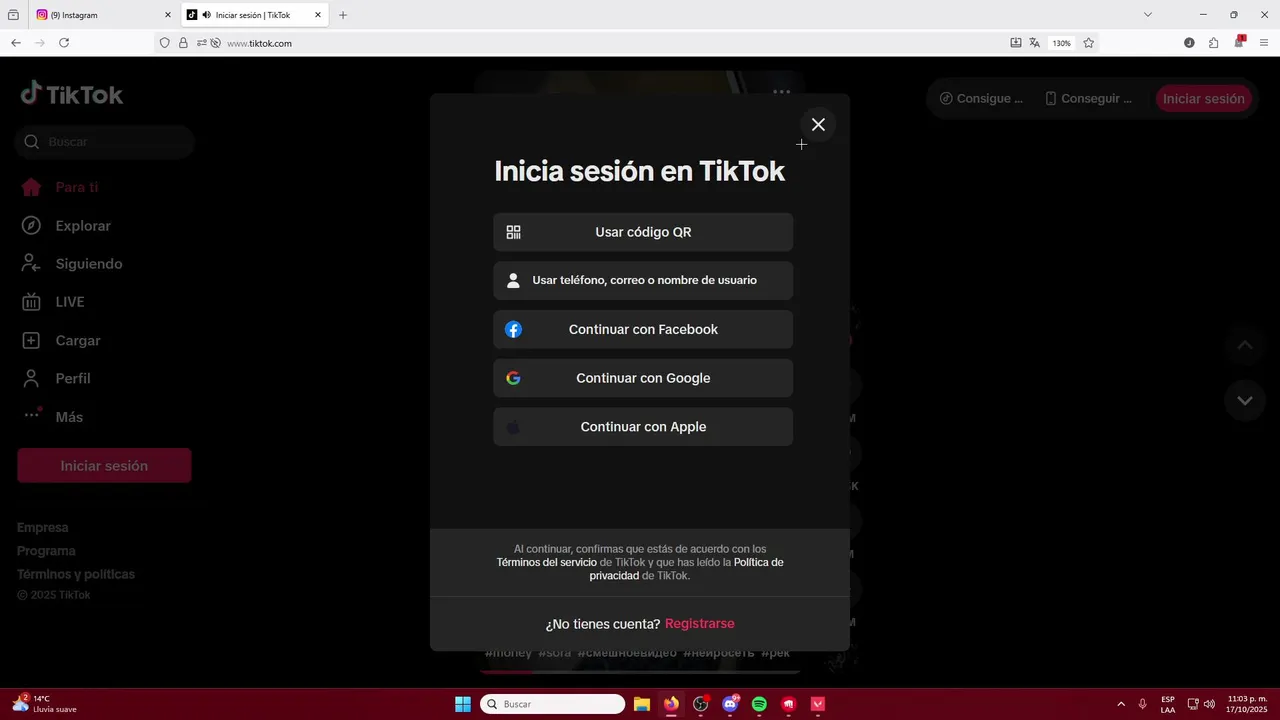Open the Windows Start menu
Screen dimensions: 1280x720
[x=463, y=704]
